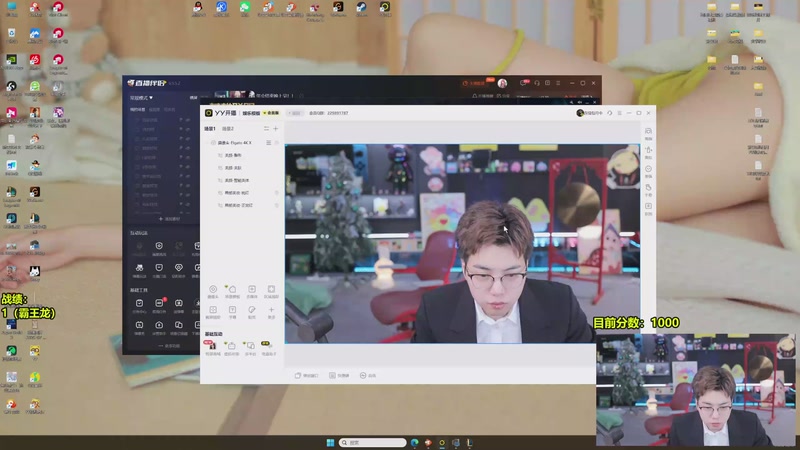Open the multi-screen interaction tool
The image size is (800, 450).
tap(250, 348)
